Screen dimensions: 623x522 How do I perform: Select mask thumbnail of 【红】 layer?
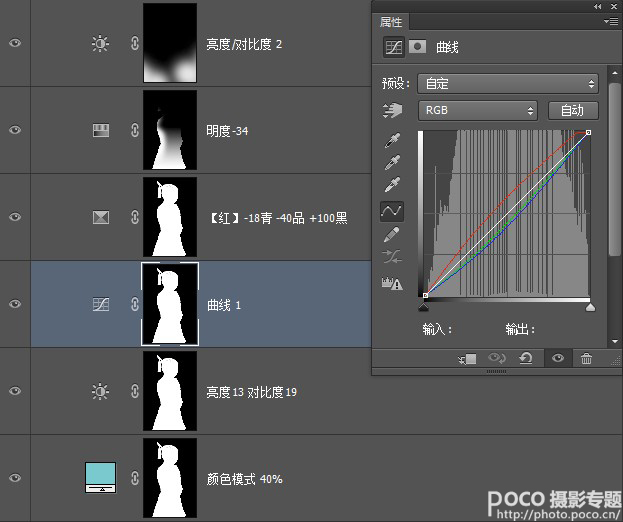(x=170, y=217)
